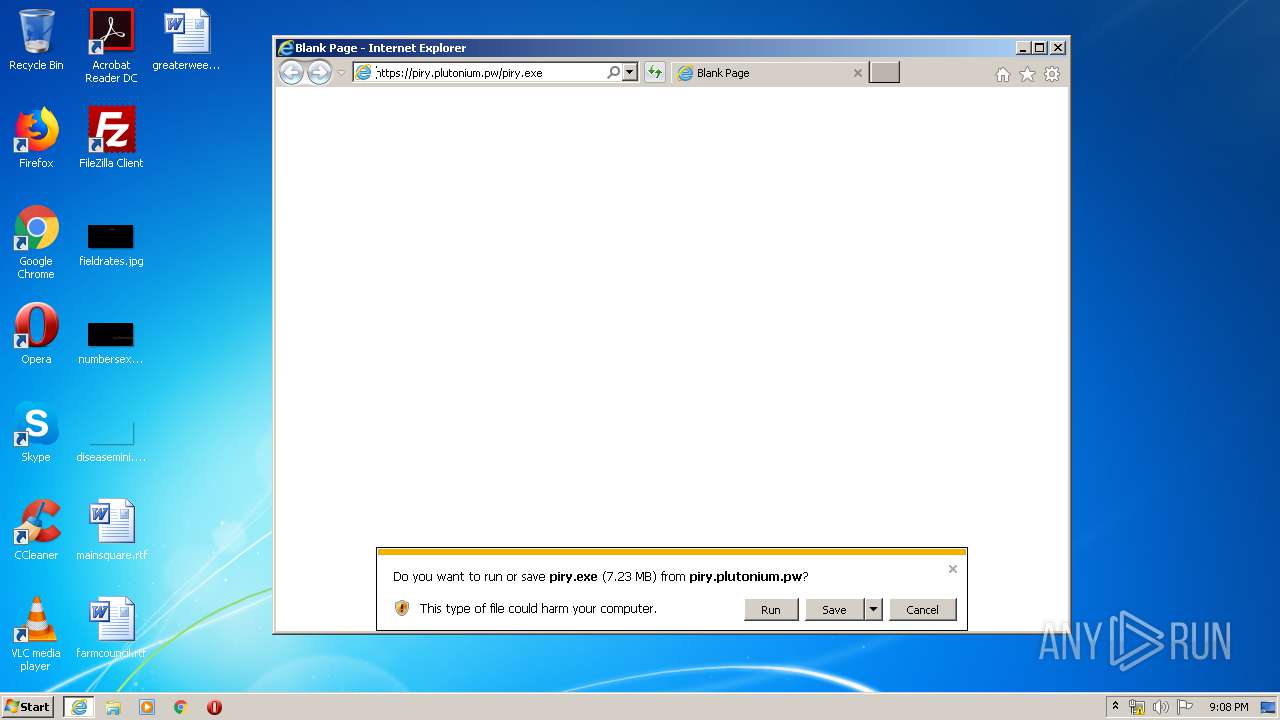This screenshot has width=1280, height=720.
Task: Launch VLC media player shortcut
Action: (x=36, y=634)
